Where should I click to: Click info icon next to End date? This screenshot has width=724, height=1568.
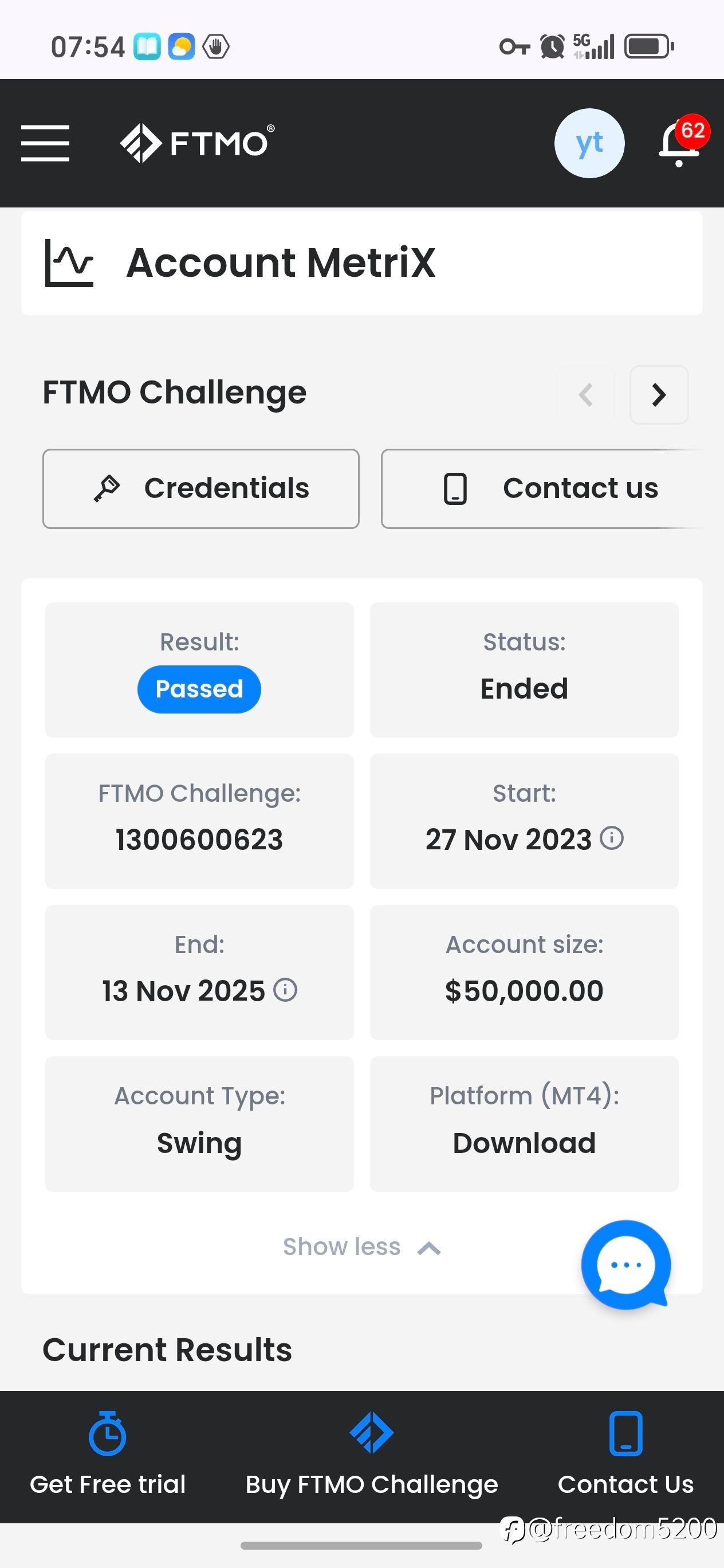click(285, 990)
